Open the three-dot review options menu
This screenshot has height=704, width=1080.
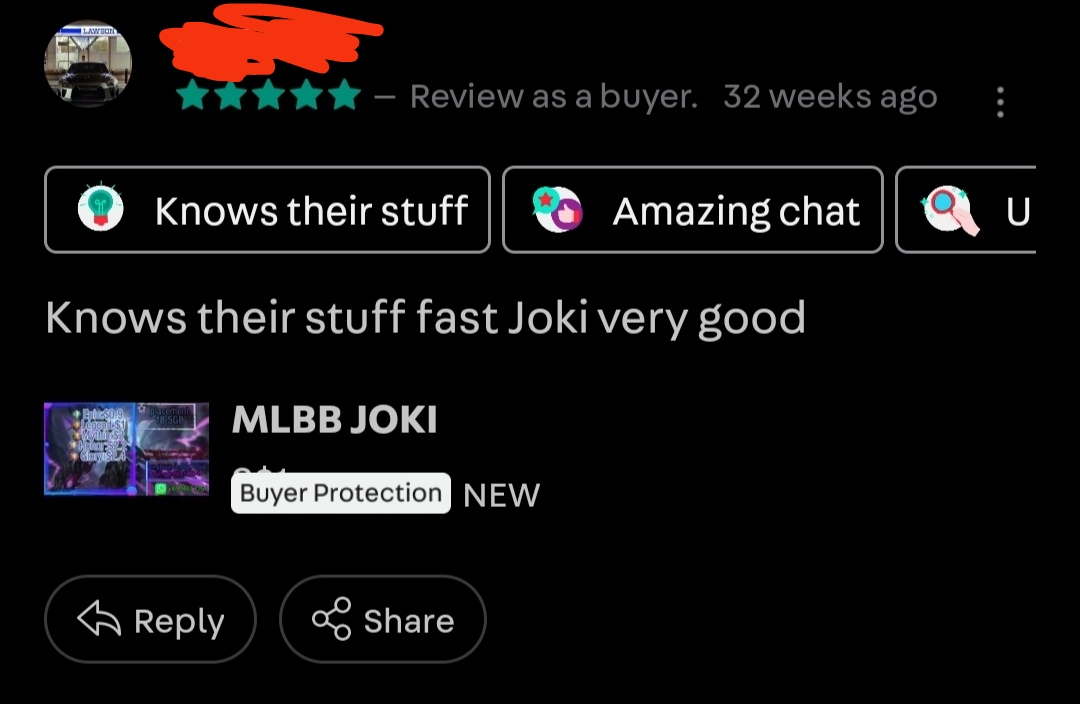pyautogui.click(x=1000, y=102)
